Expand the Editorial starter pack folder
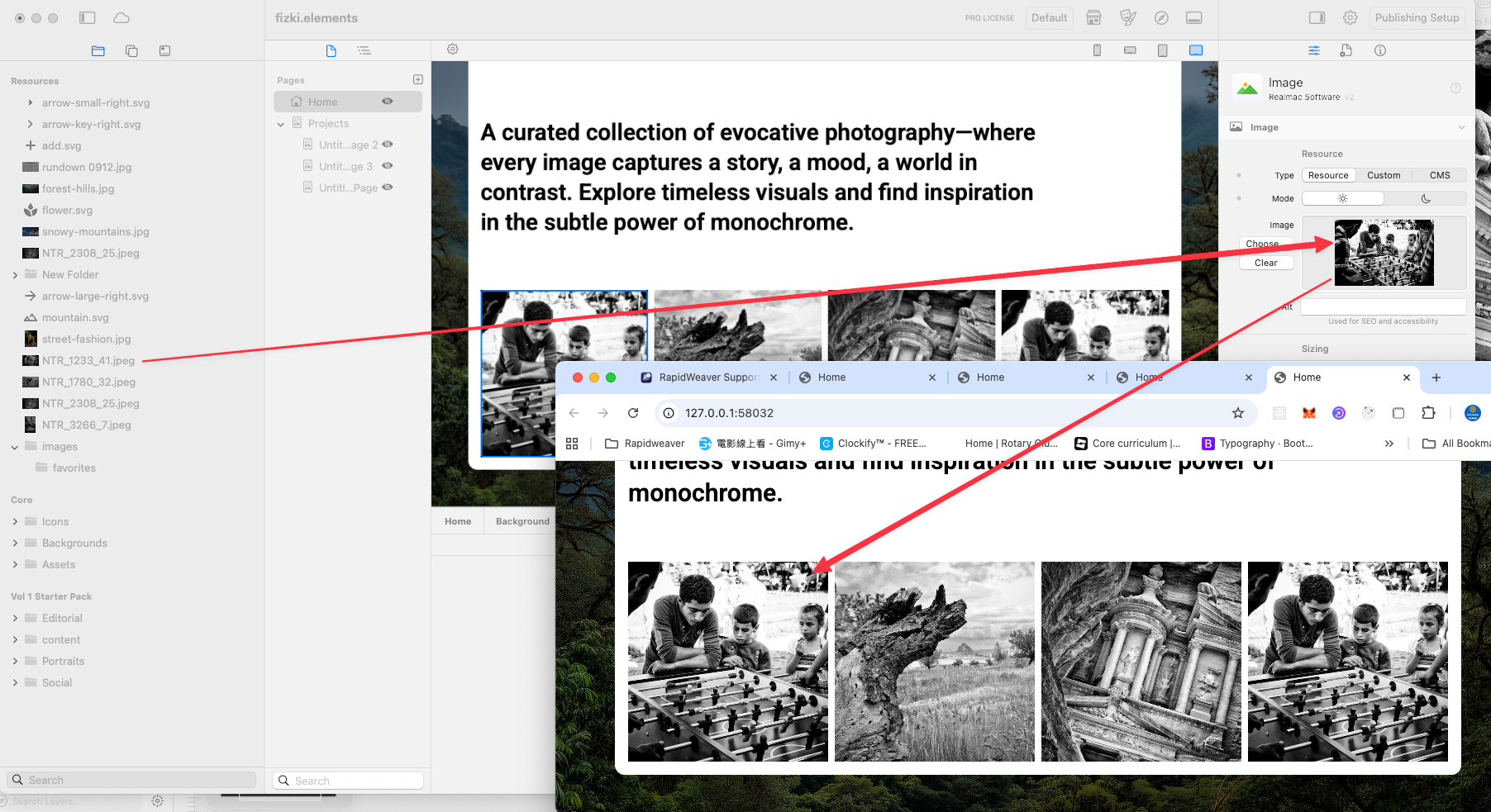This screenshot has width=1491, height=812. coord(15,619)
